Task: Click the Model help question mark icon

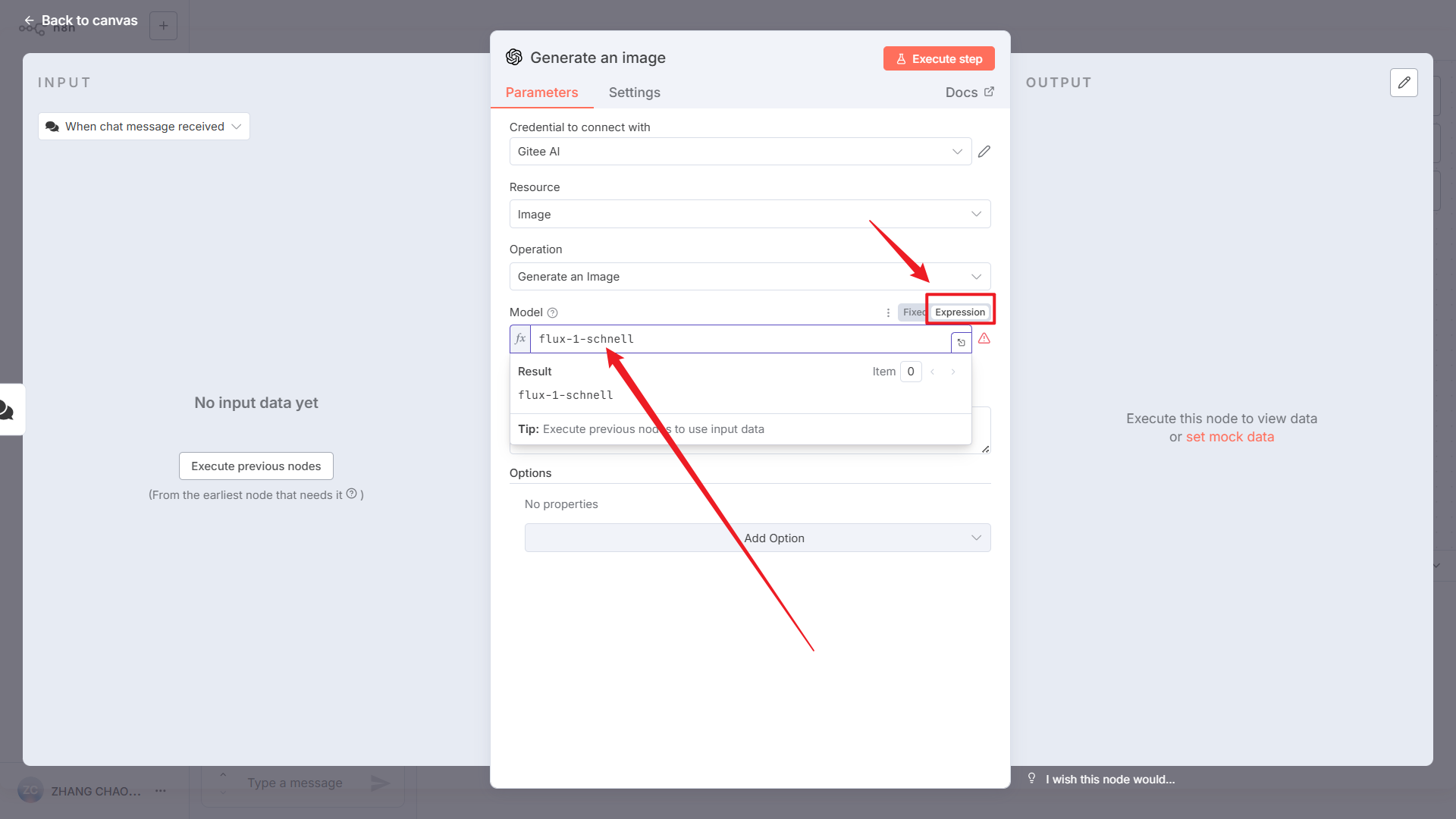Action: [x=552, y=312]
